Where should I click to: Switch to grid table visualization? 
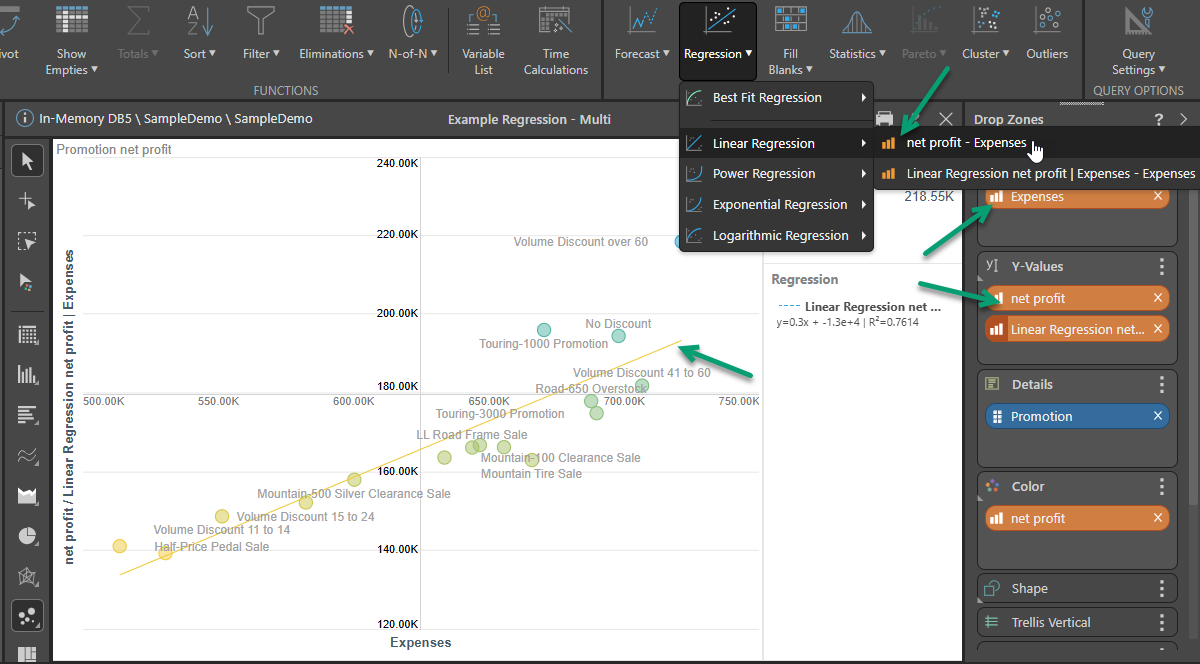(x=27, y=335)
